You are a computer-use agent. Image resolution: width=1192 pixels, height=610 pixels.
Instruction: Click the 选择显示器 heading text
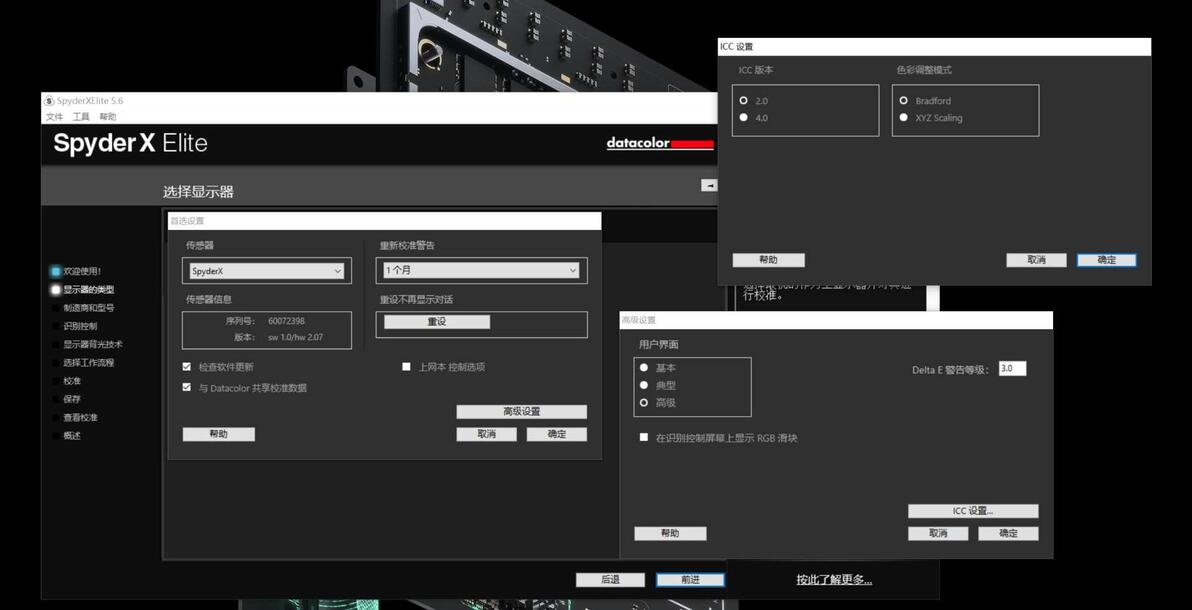[x=198, y=192]
